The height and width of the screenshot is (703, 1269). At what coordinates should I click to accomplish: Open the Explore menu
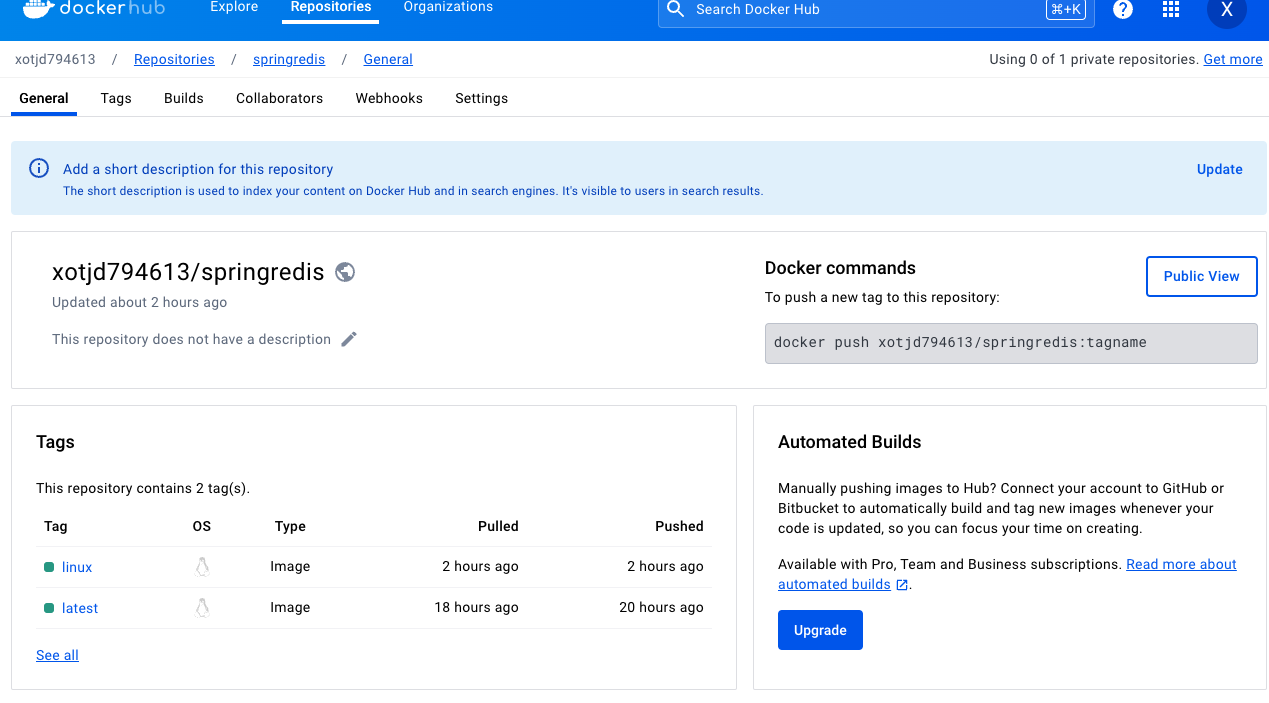click(234, 7)
